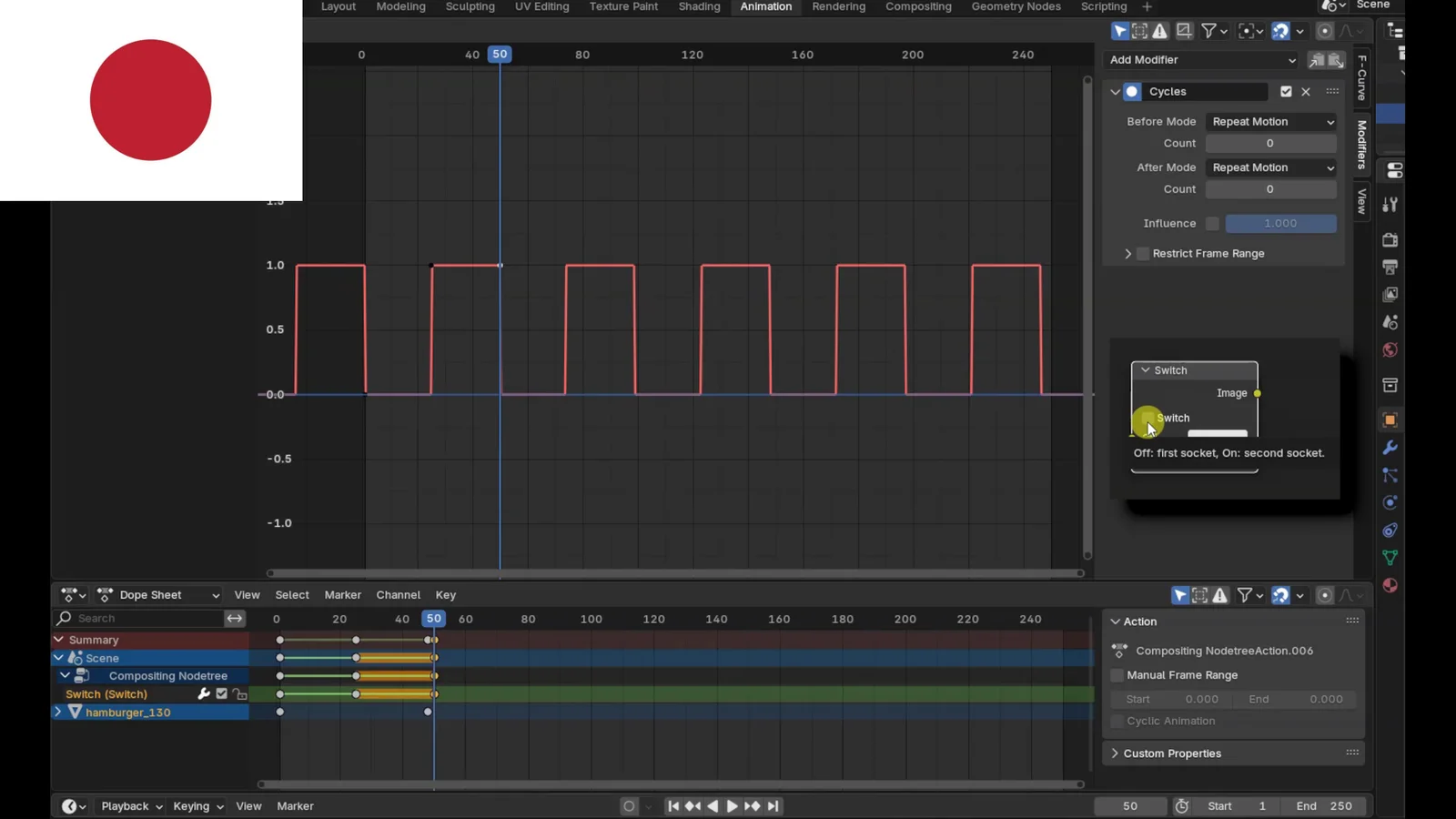Switch to the Compositing workspace tab
The height and width of the screenshot is (819, 1456).
(x=918, y=6)
